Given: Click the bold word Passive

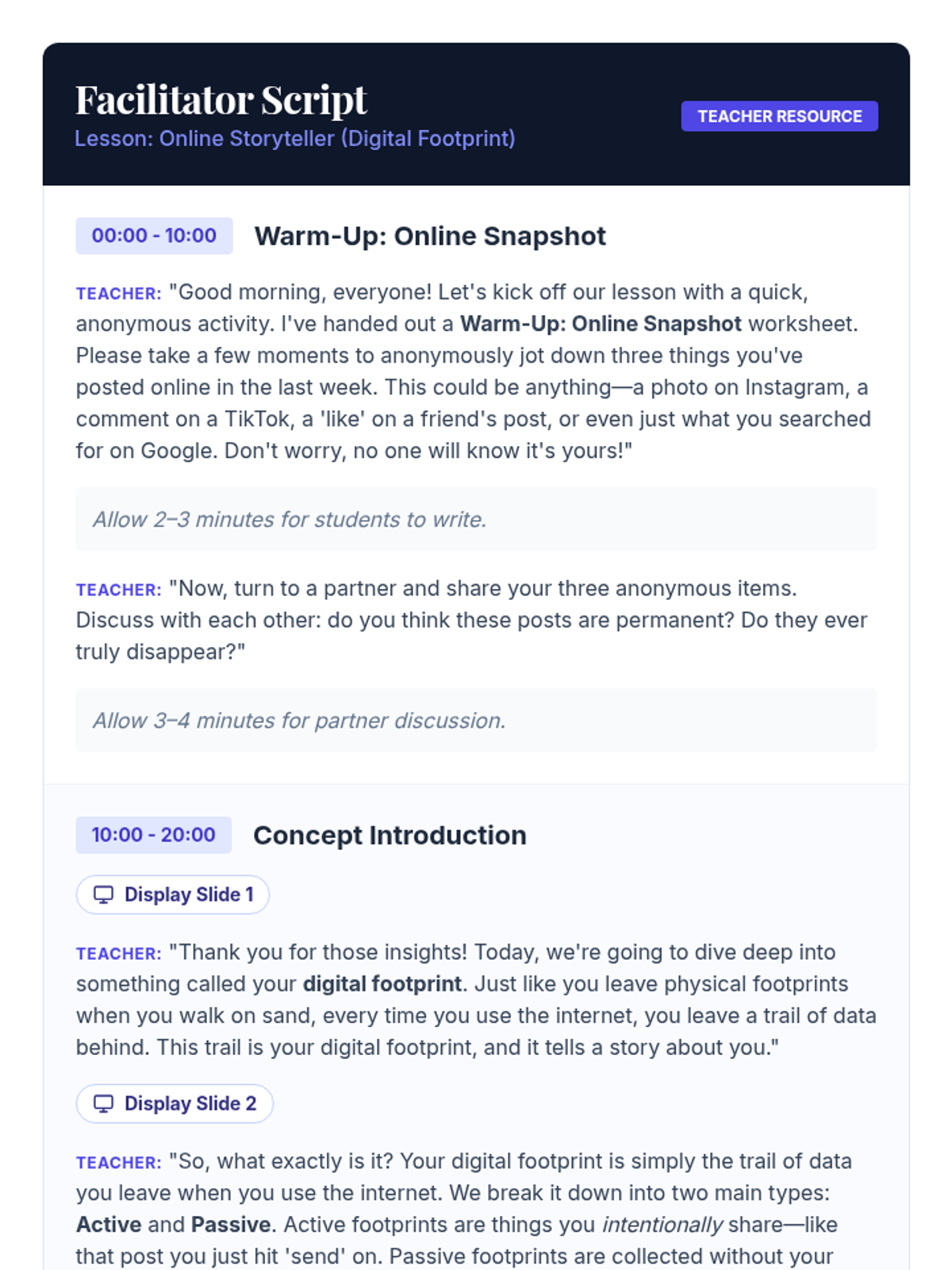Looking at the screenshot, I should 231,1225.
